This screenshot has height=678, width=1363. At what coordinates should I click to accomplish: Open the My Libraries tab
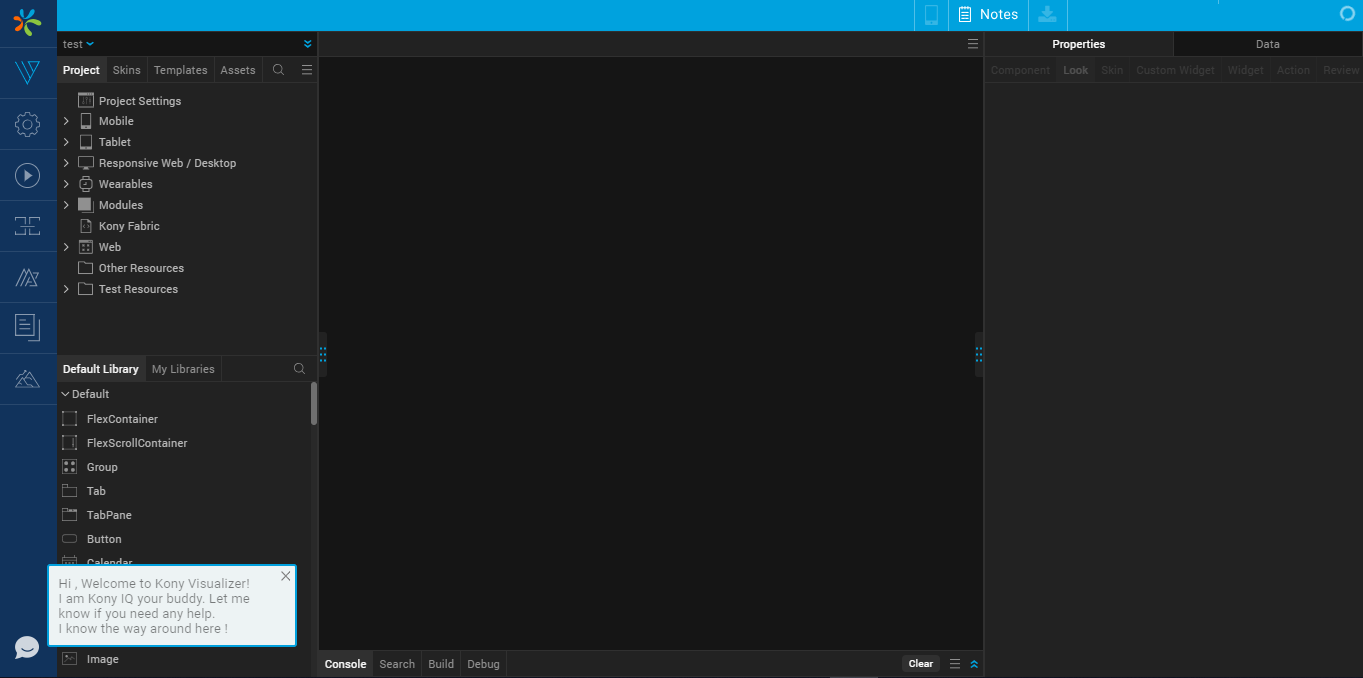183,369
